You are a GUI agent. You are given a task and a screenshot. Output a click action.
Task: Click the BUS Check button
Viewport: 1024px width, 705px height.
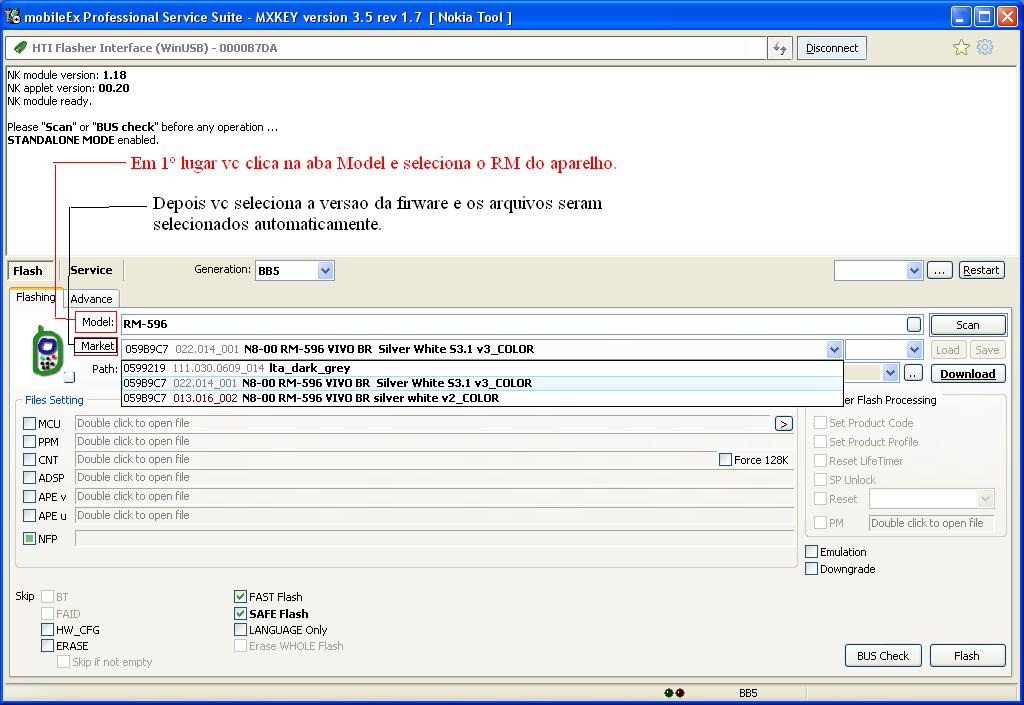(x=883, y=656)
